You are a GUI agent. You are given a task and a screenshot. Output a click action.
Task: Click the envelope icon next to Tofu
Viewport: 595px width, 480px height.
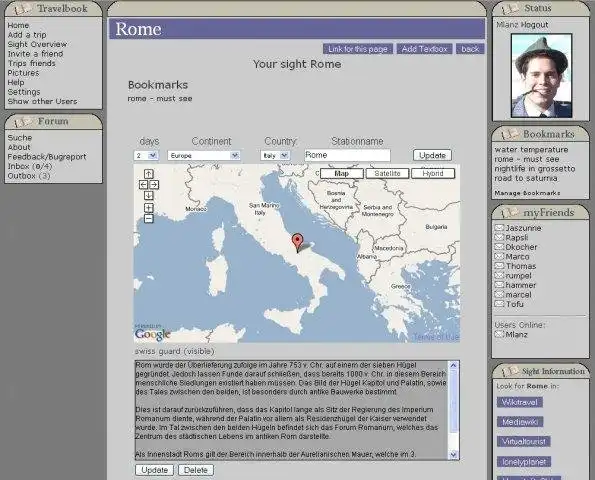[x=499, y=304]
